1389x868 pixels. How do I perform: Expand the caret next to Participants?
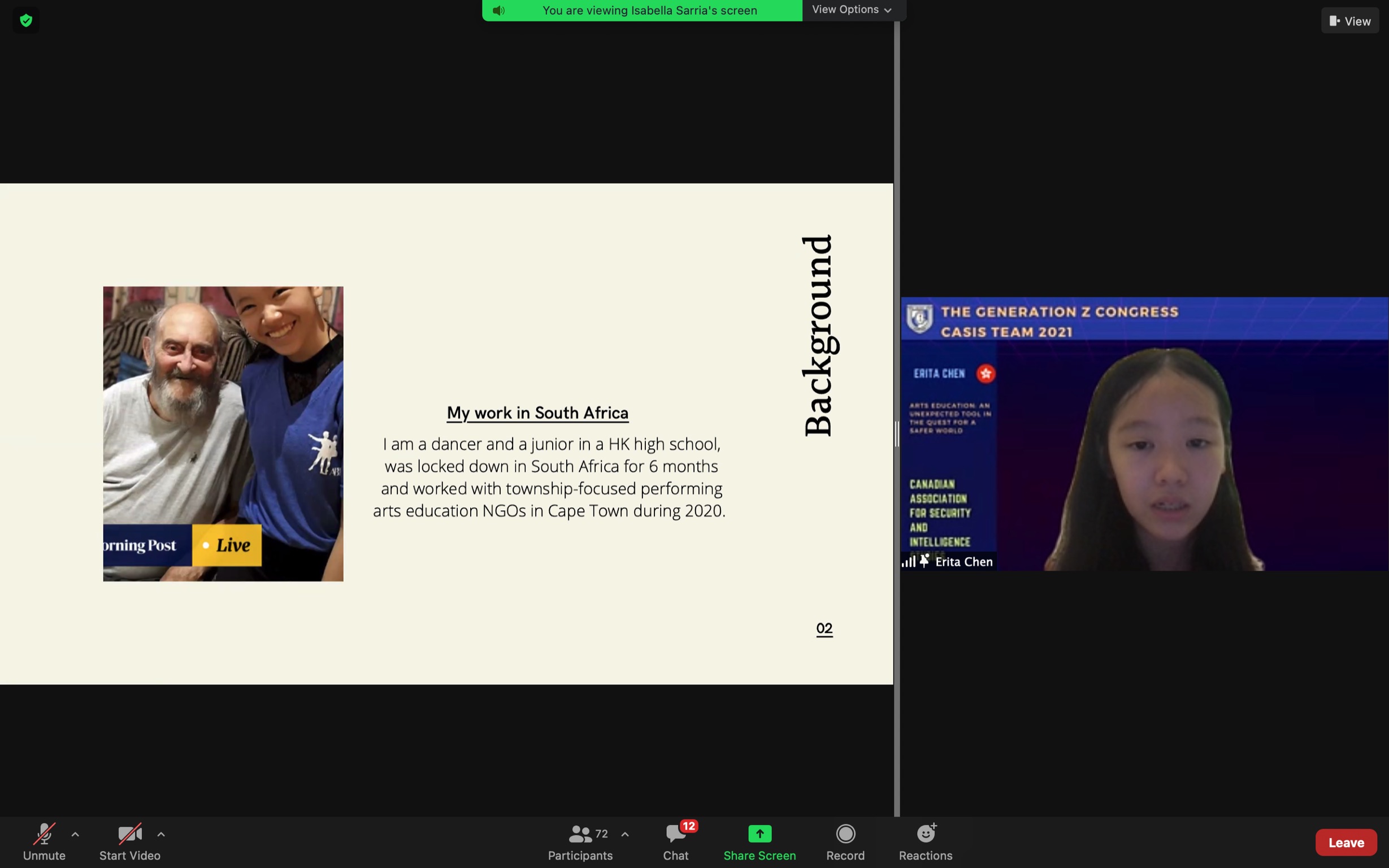[625, 834]
